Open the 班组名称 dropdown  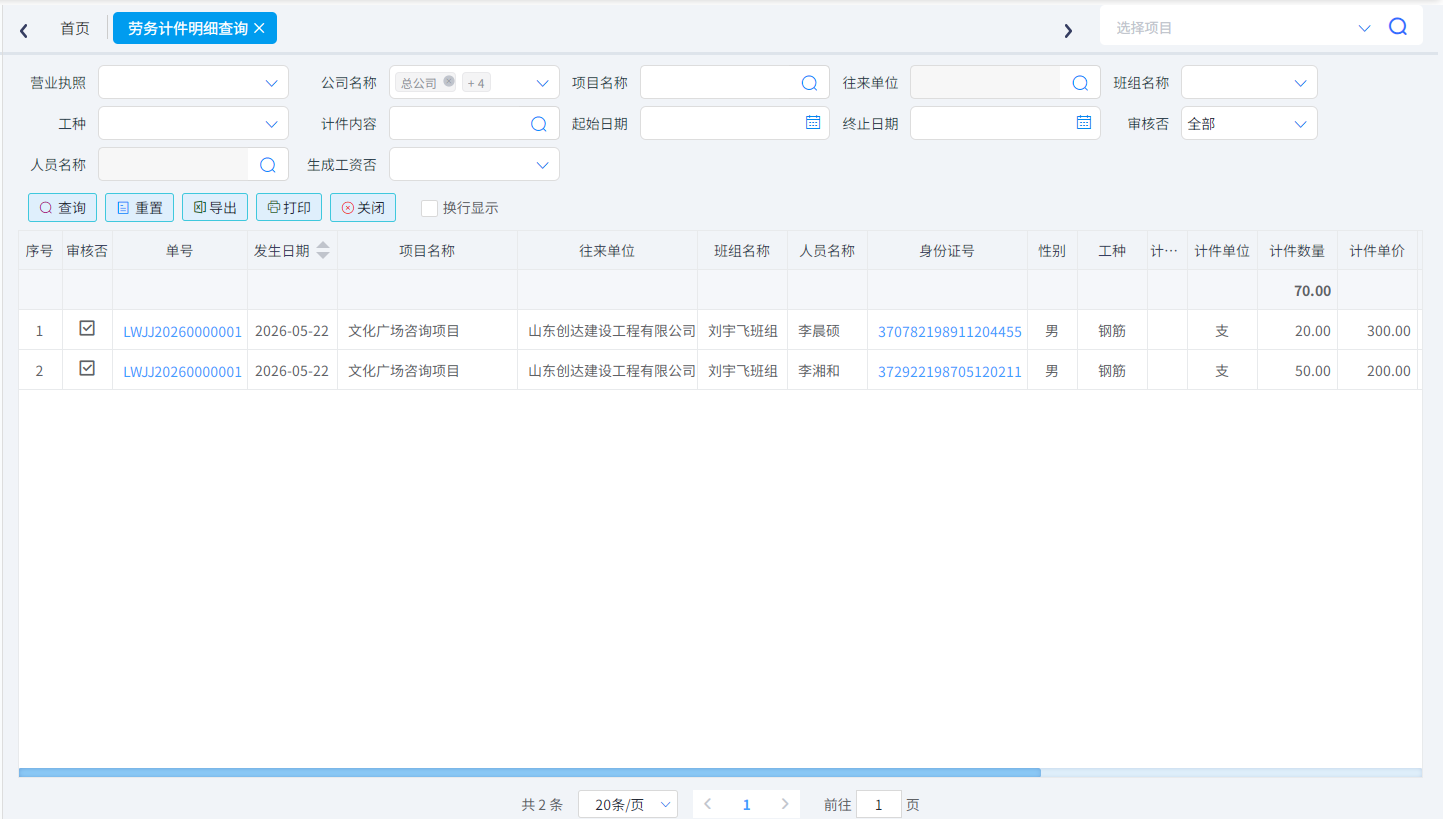pyautogui.click(x=1249, y=83)
